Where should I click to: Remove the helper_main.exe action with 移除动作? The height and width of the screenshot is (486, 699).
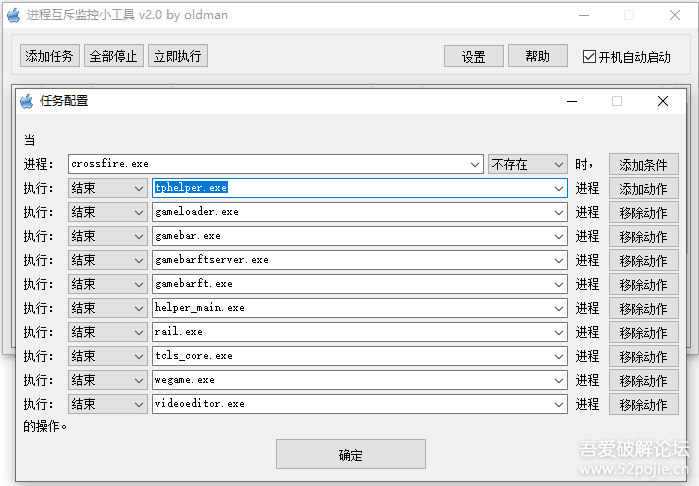click(x=643, y=309)
